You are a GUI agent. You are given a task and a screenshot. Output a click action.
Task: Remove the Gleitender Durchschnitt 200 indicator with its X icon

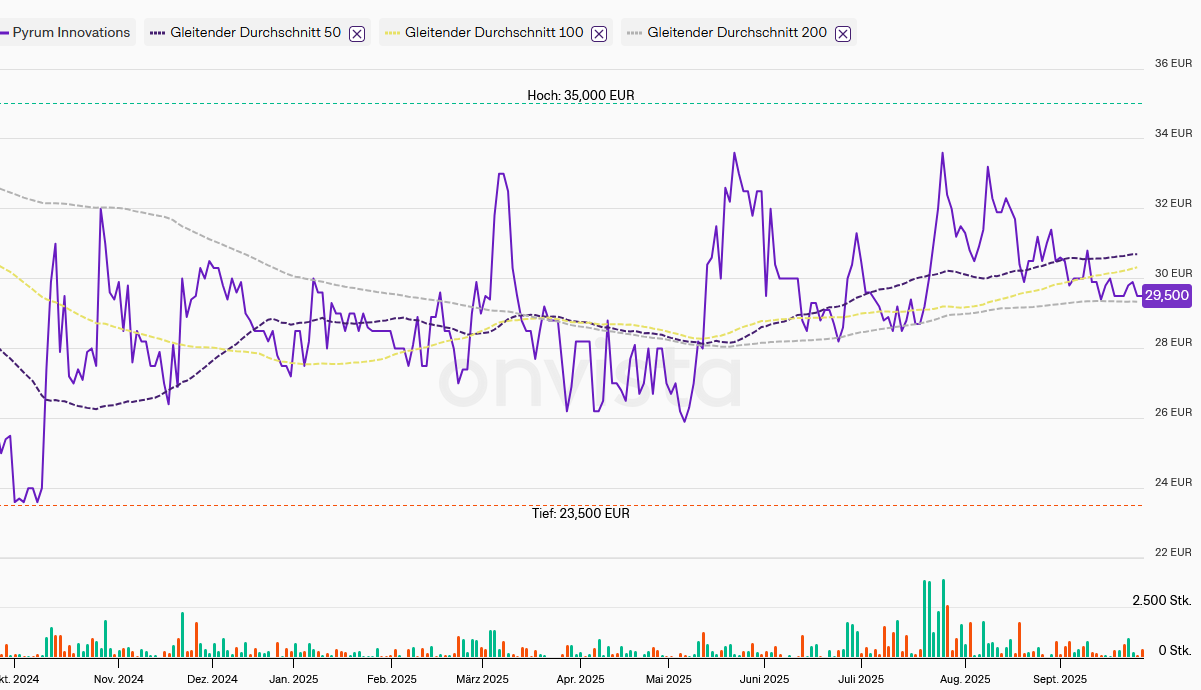tap(843, 33)
